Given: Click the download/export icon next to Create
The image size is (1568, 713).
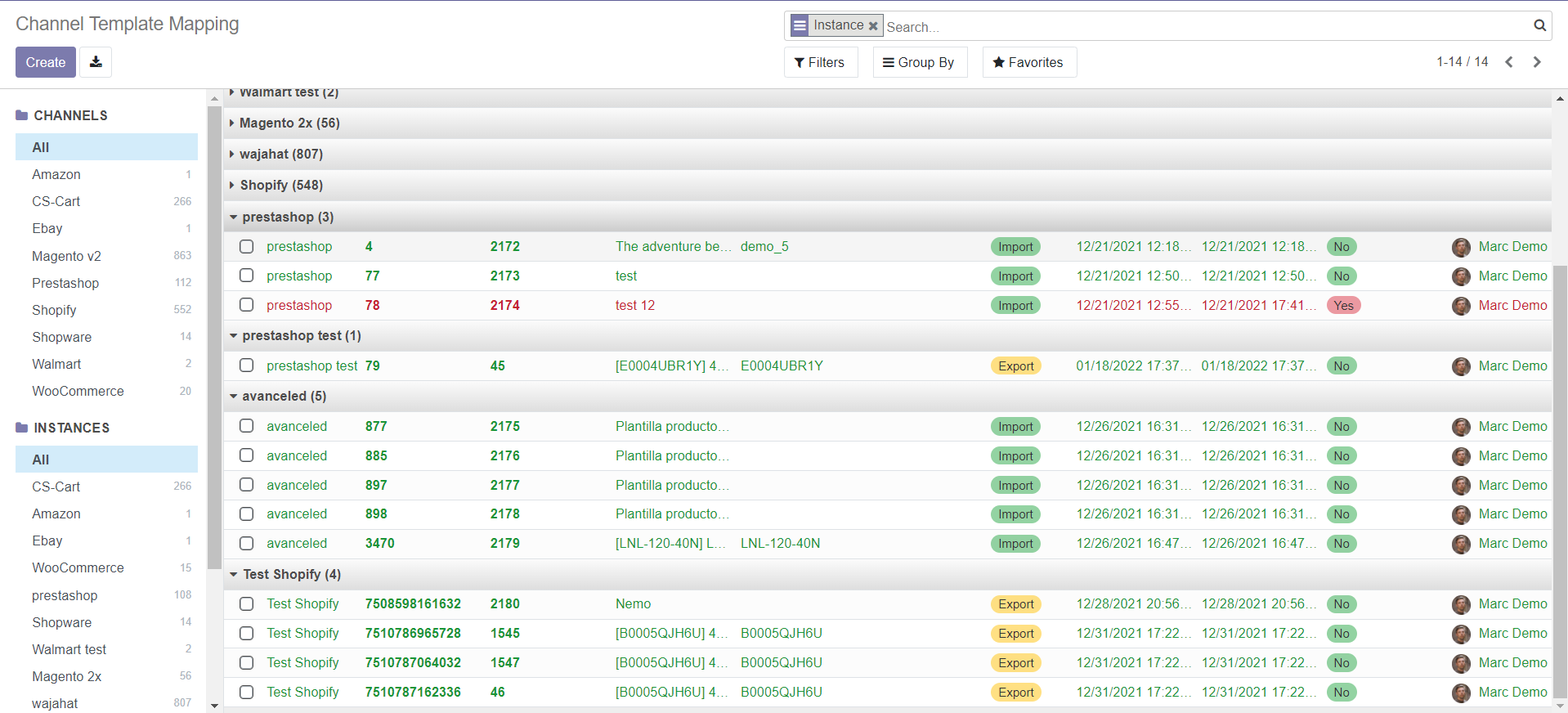Looking at the screenshot, I should pyautogui.click(x=96, y=62).
